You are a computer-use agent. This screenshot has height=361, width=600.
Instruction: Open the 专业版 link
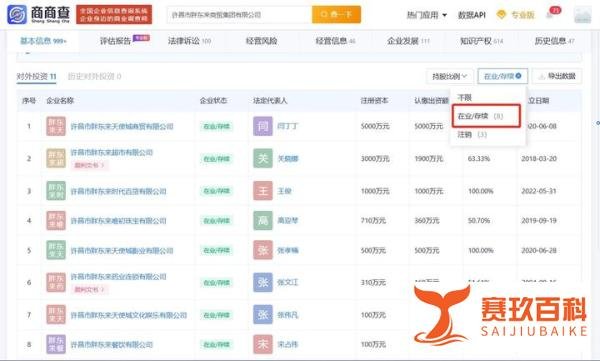click(x=522, y=15)
